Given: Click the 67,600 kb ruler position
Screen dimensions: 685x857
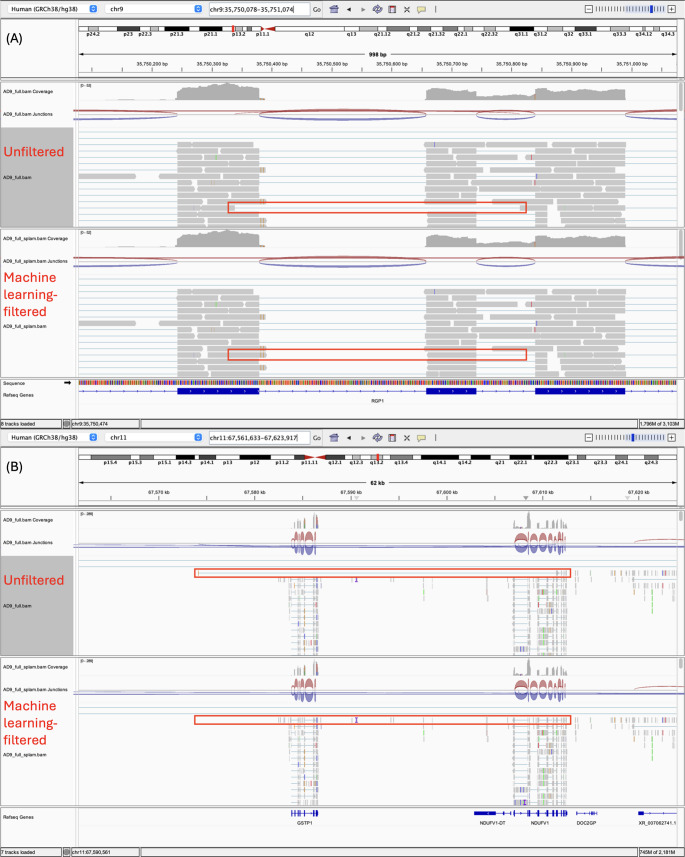Looking at the screenshot, I should (x=447, y=492).
